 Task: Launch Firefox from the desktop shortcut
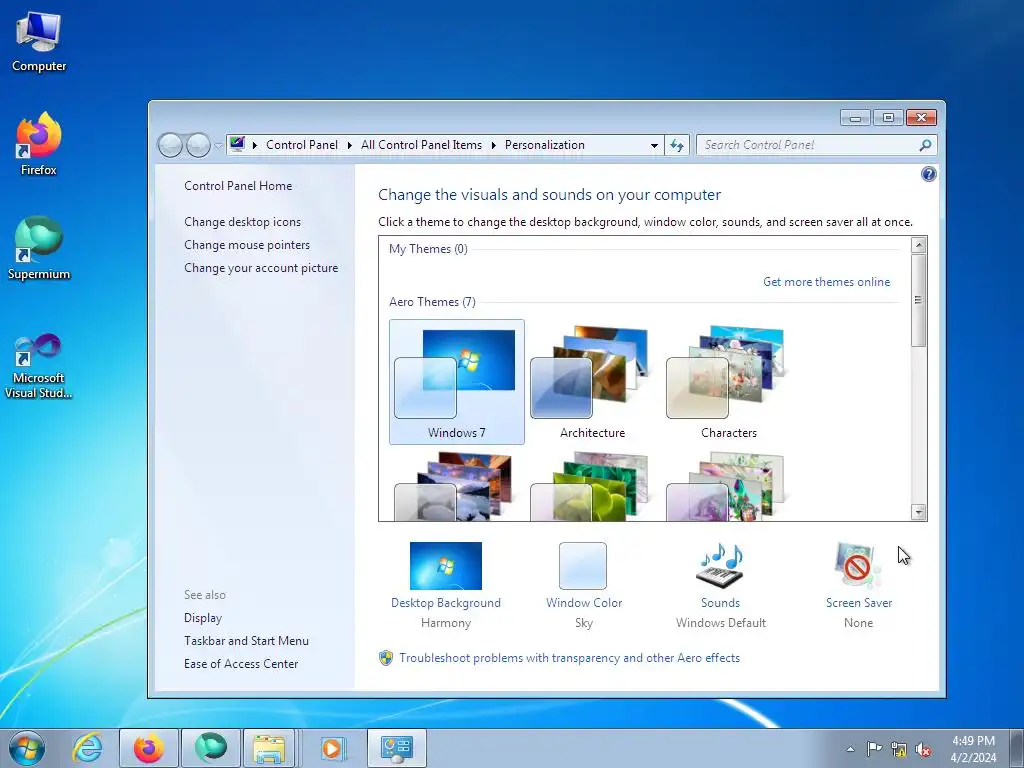click(x=39, y=144)
